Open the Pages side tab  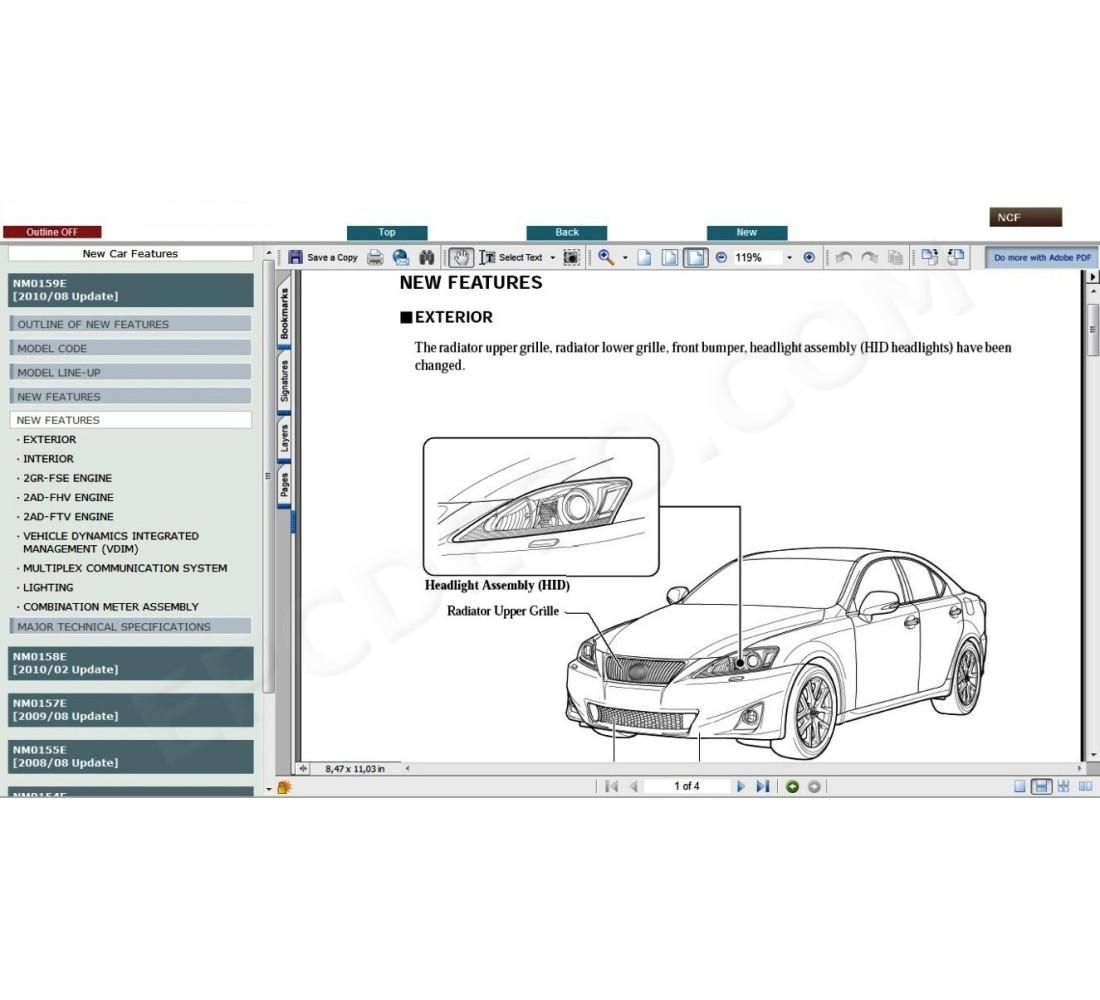click(284, 485)
